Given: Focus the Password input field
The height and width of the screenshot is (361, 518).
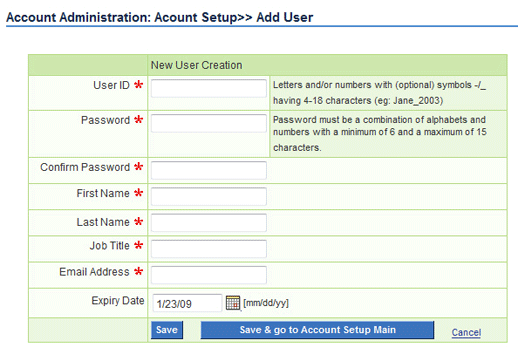Looking at the screenshot, I should point(209,123).
